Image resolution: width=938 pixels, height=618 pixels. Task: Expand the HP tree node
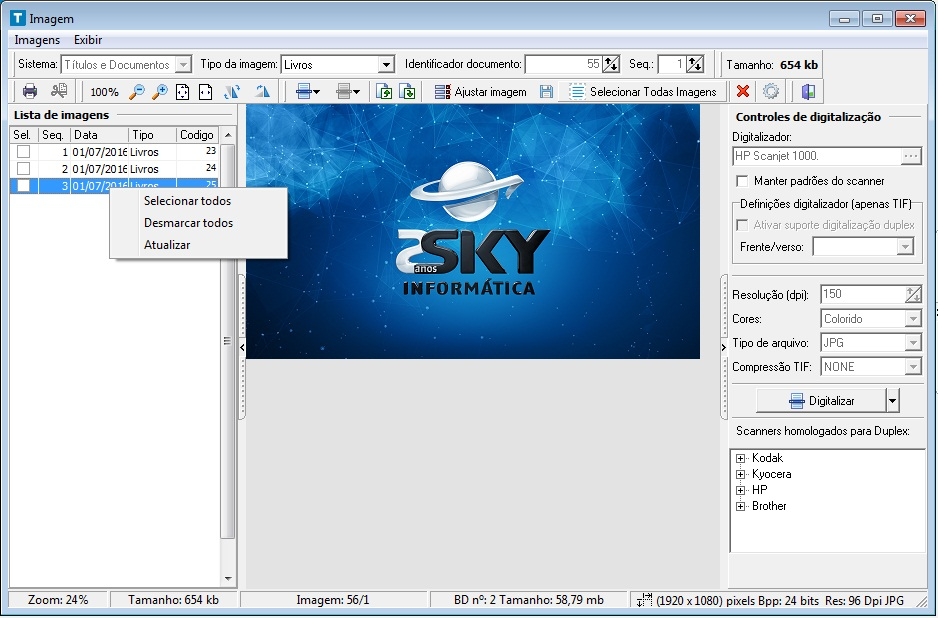(x=741, y=491)
